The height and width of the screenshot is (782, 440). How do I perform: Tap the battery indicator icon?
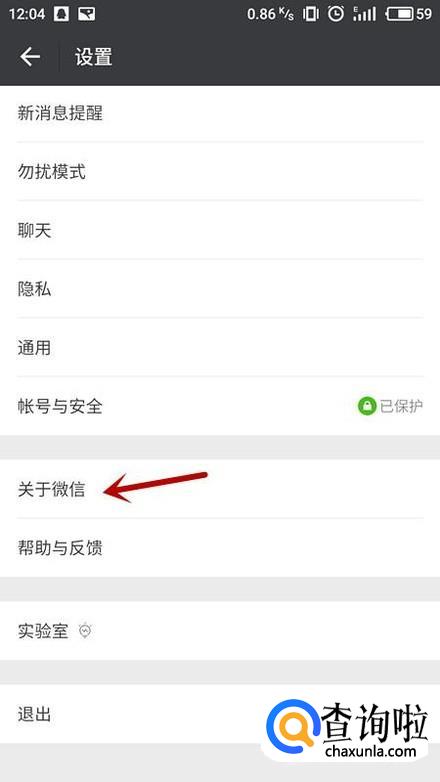(399, 14)
